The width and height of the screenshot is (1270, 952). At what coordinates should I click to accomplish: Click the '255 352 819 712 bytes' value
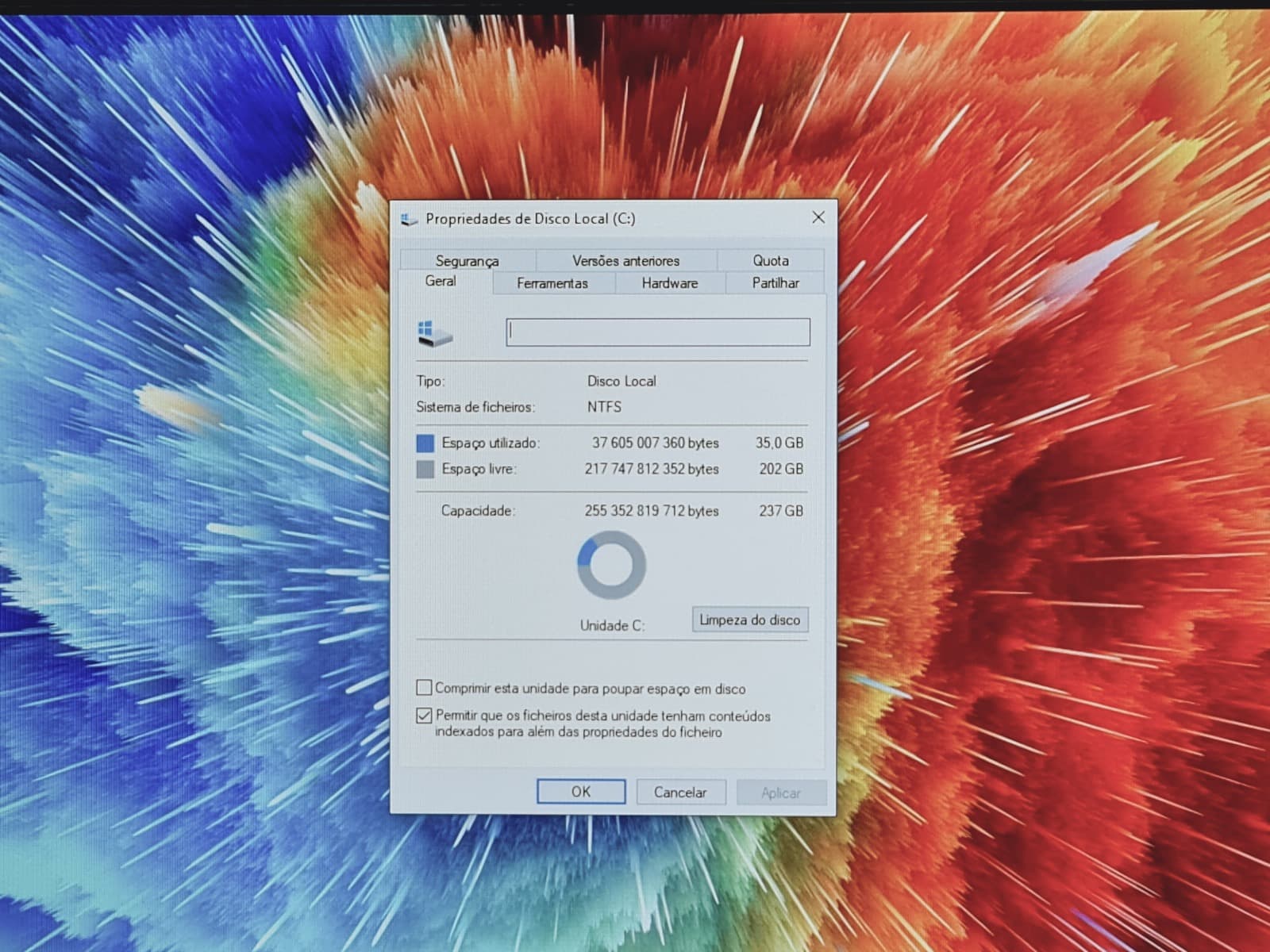[652, 511]
